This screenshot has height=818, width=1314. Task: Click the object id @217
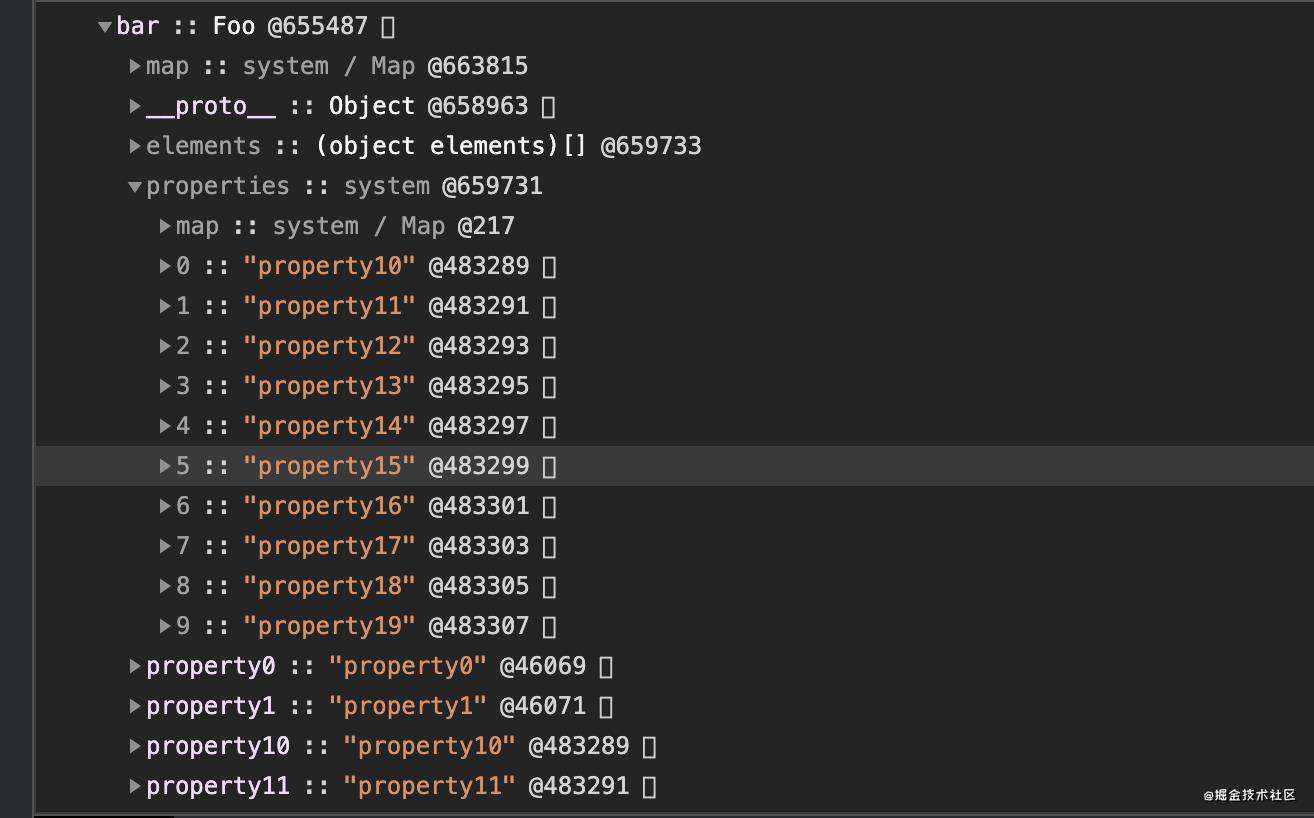pyautogui.click(x=486, y=226)
